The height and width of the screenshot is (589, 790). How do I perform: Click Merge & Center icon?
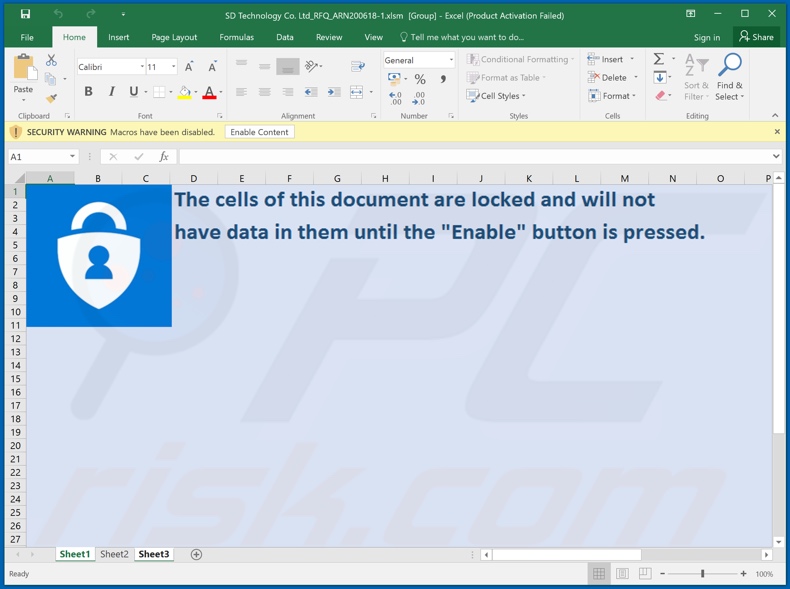(x=356, y=92)
